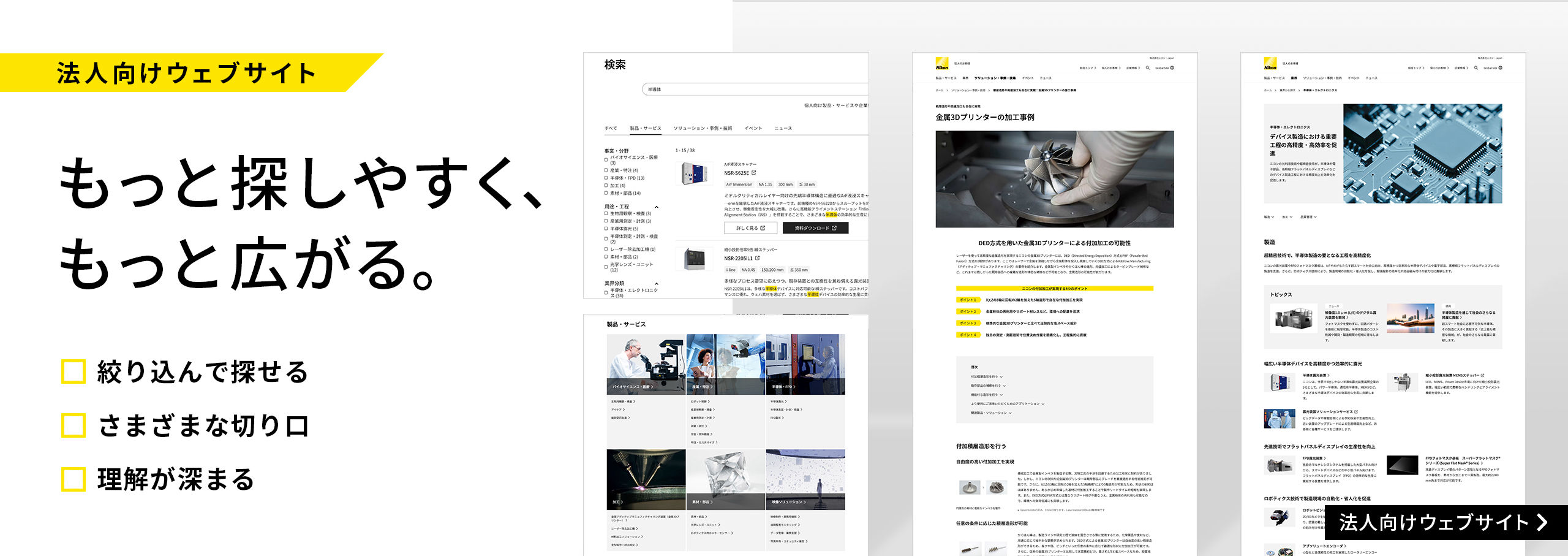Expand the 加工 dropdown under the chip image
Viewport: 1568px width, 556px height.
[1287, 217]
